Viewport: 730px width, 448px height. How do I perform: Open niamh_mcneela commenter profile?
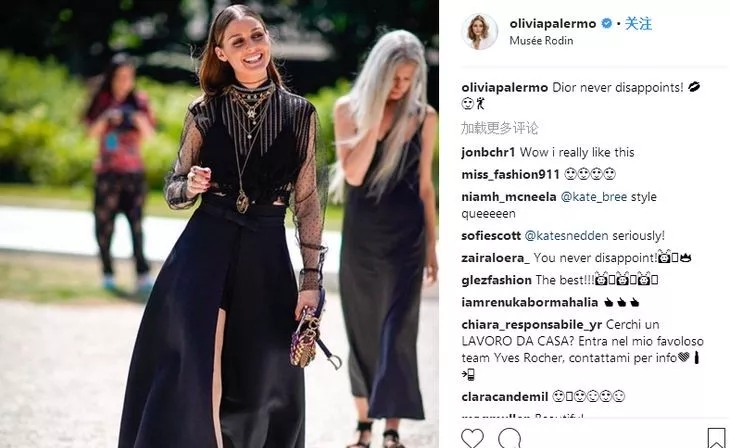508,197
